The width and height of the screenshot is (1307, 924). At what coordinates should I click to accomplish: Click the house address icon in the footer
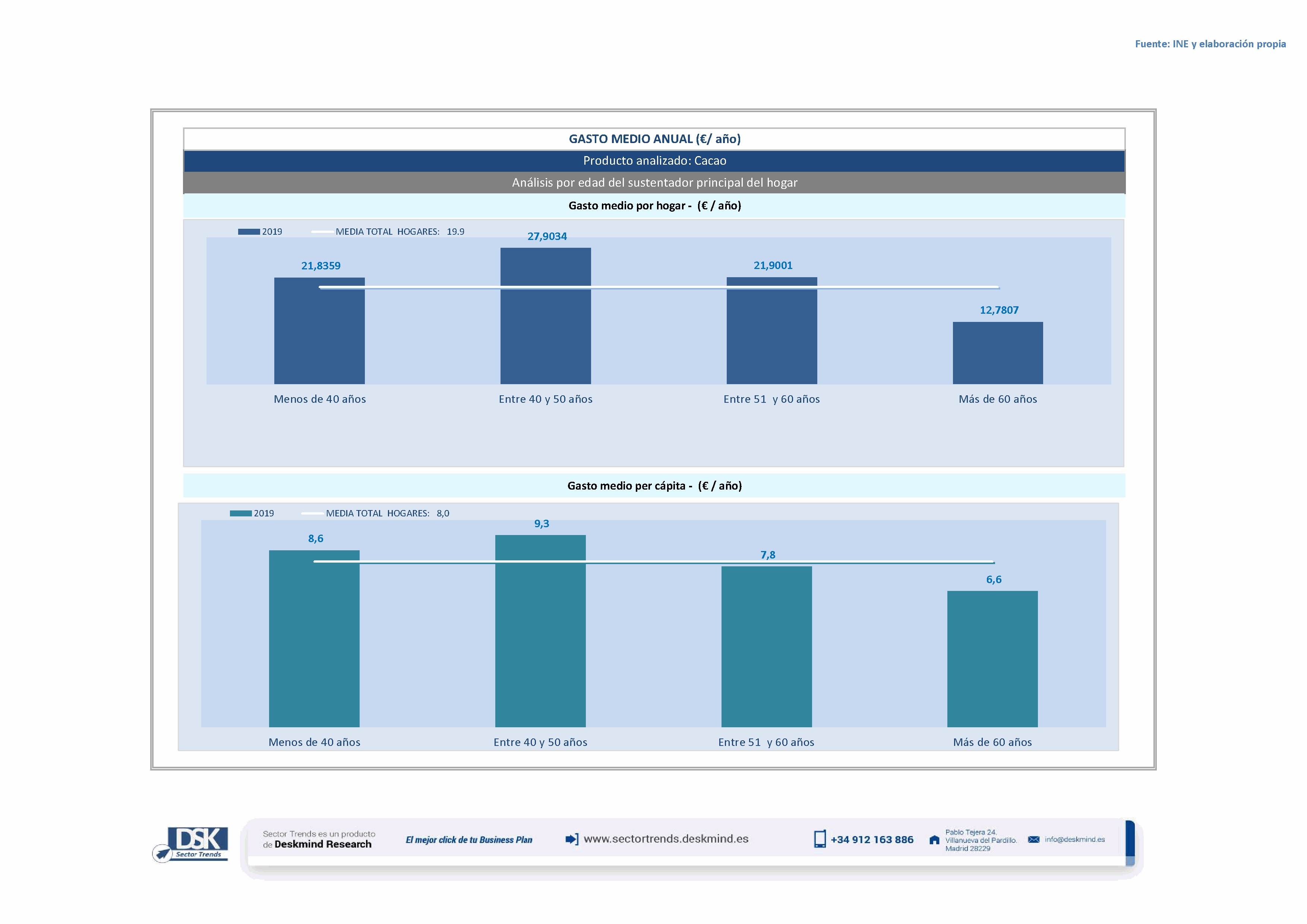pos(934,840)
